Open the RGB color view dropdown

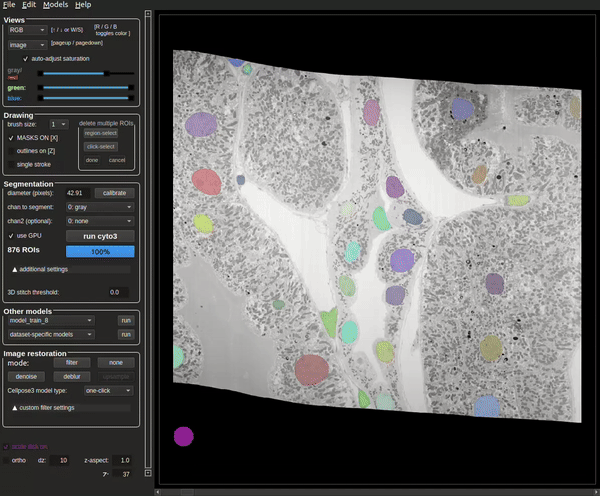pos(26,30)
